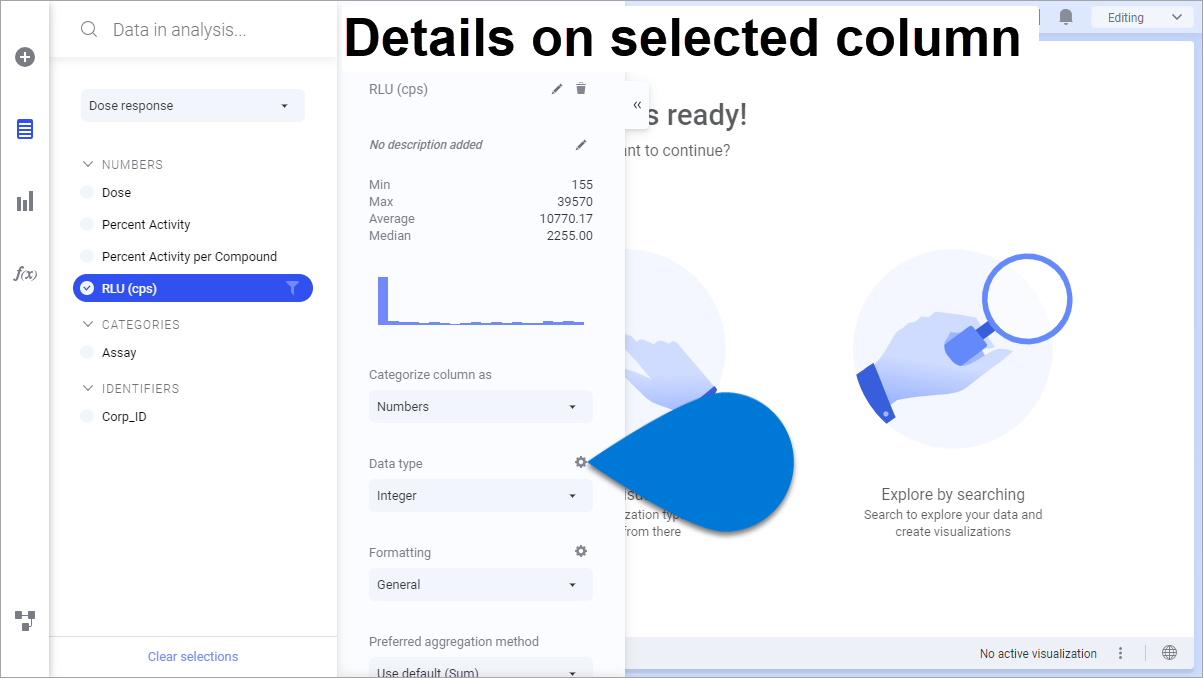Click the pencil icon beside RLU (cps) title

(557, 89)
